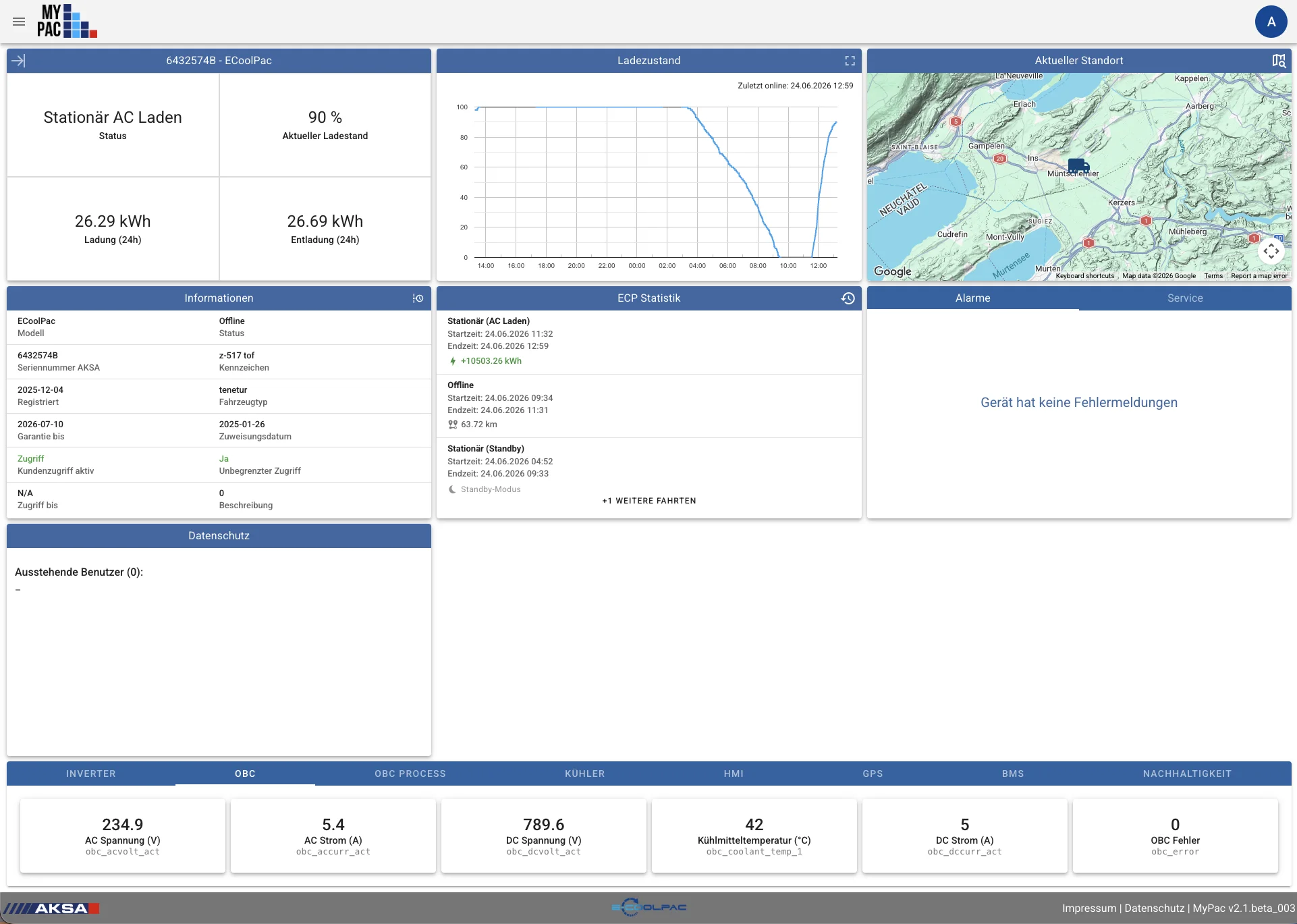Switch to the GPS tab
1297x924 pixels.
pos(873,773)
